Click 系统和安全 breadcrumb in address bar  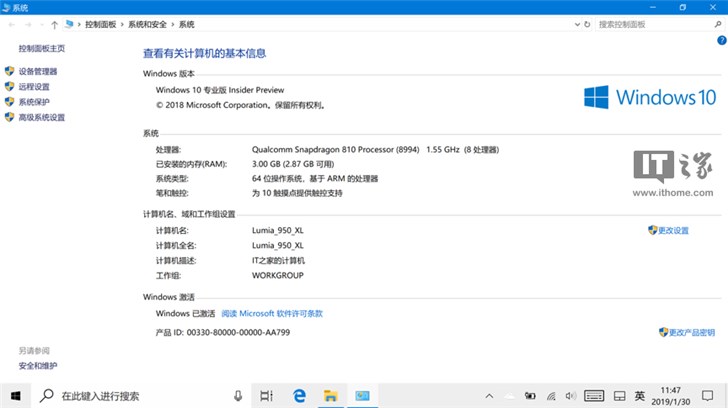click(147, 25)
